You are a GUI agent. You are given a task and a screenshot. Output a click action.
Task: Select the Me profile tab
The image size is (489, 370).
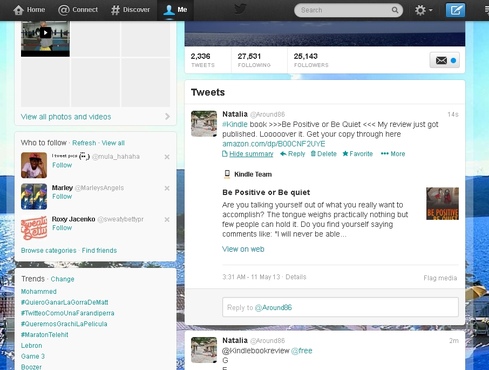click(x=175, y=10)
